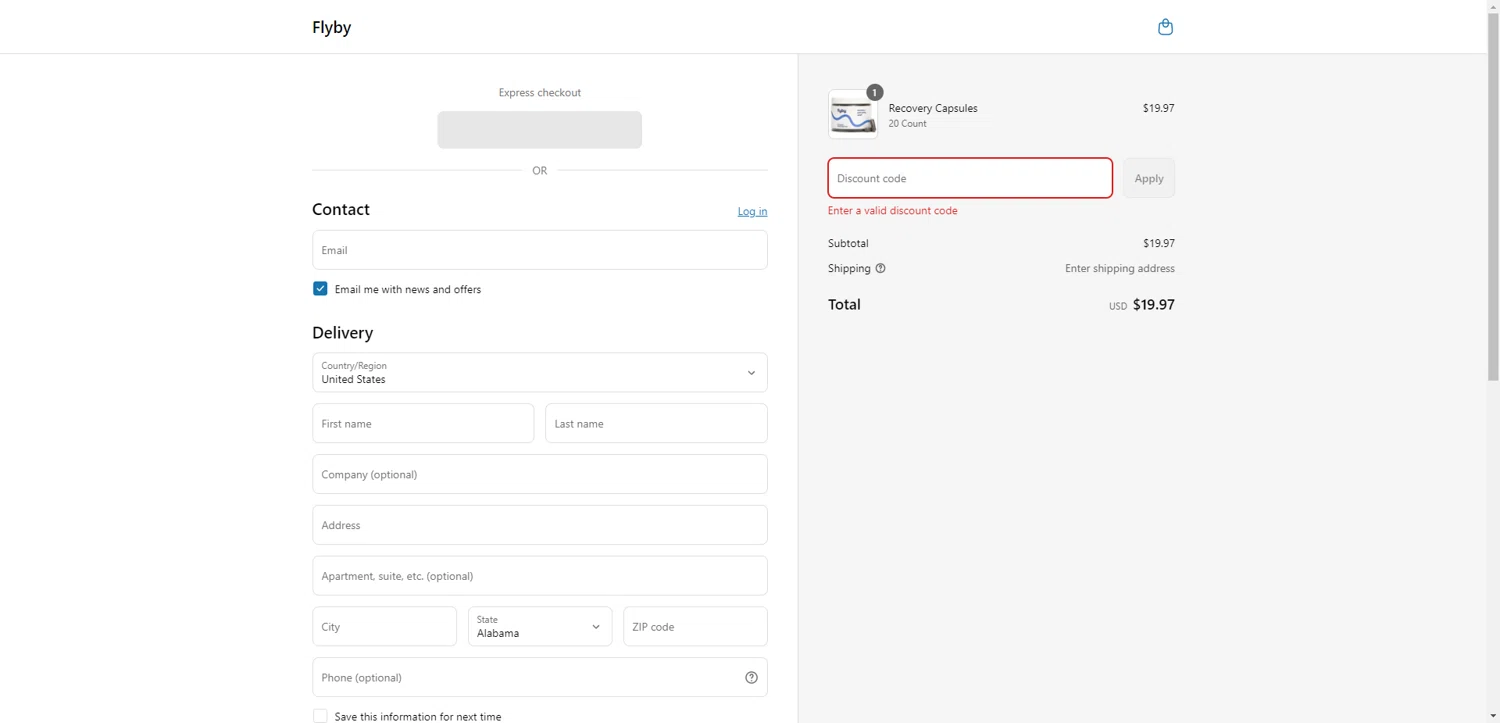Click into the Email input field

(539, 250)
